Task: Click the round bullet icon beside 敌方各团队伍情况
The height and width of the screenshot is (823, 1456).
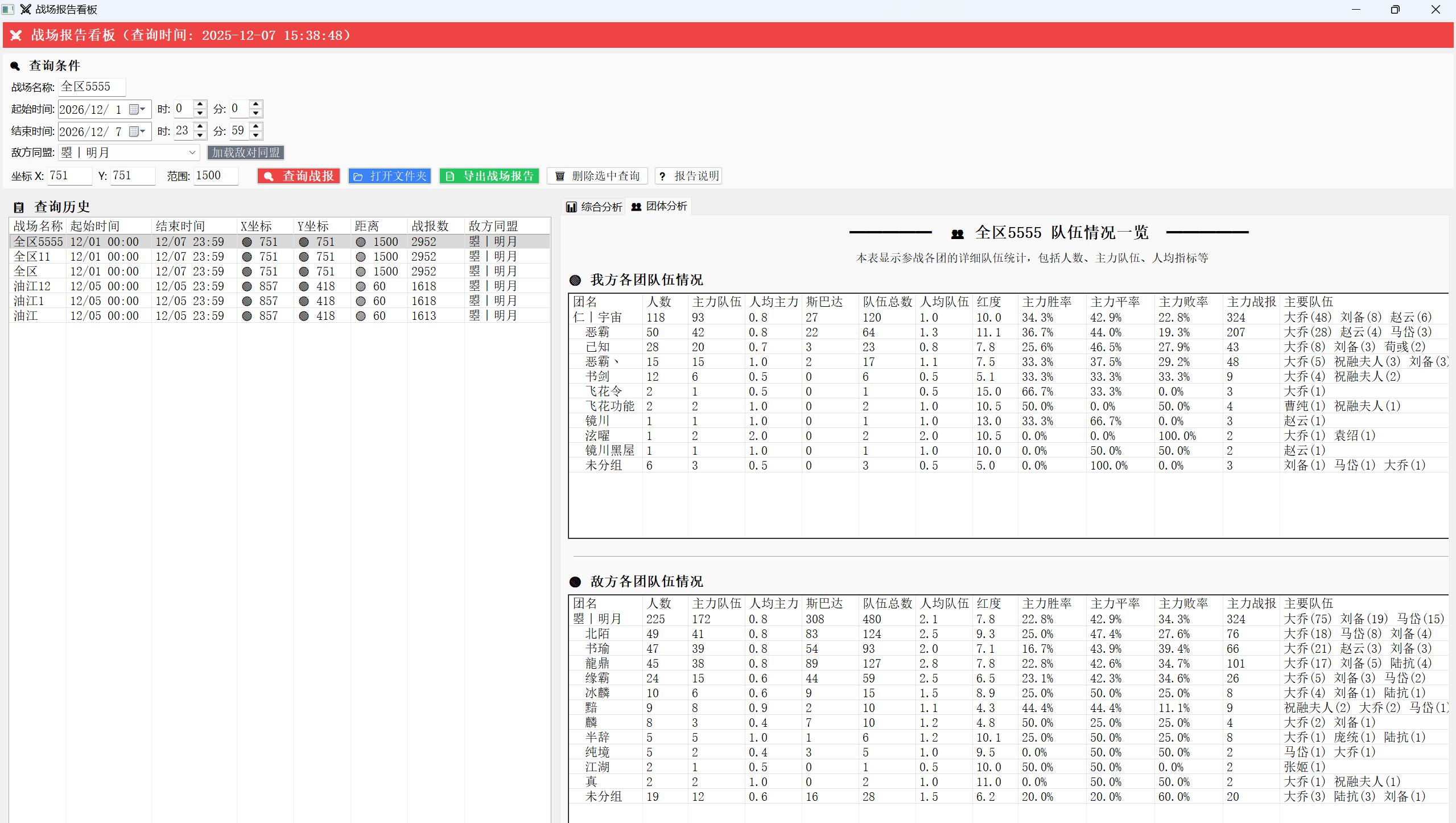Action: [x=575, y=582]
